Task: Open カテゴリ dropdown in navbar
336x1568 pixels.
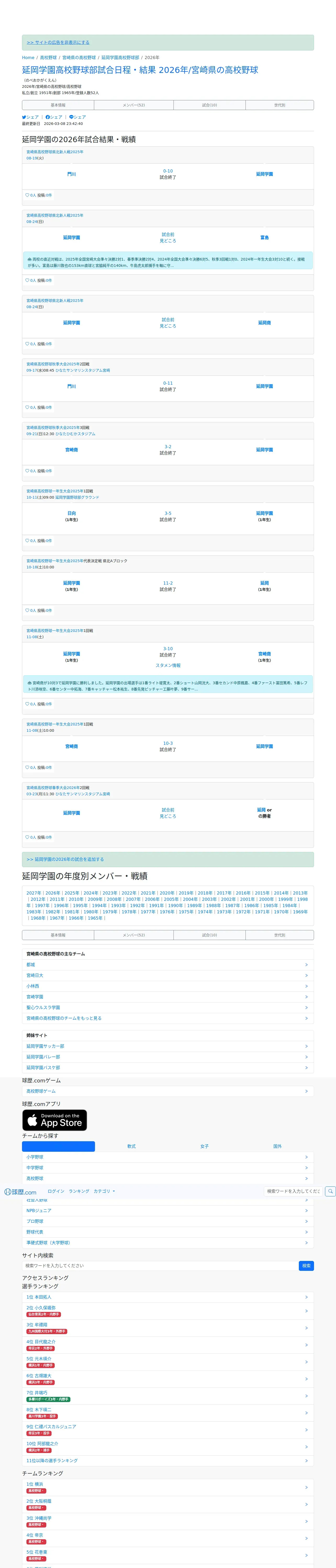Action: 104,1191
